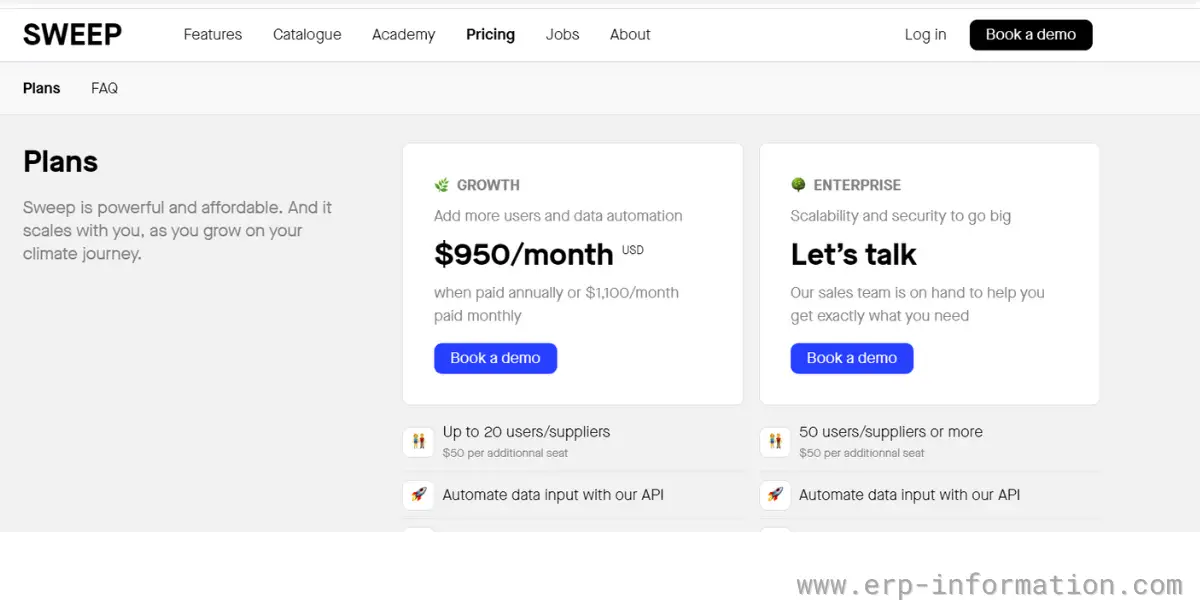Book a demo for the Growth plan

pyautogui.click(x=495, y=358)
